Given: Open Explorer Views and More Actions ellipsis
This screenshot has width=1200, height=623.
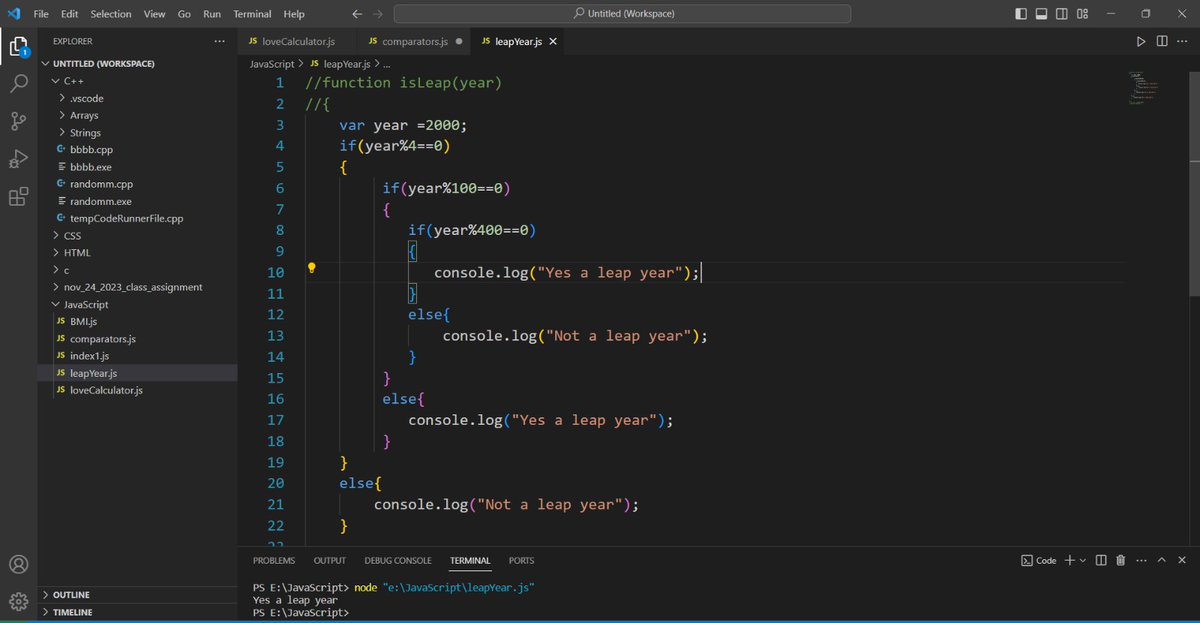Looking at the screenshot, I should [220, 41].
